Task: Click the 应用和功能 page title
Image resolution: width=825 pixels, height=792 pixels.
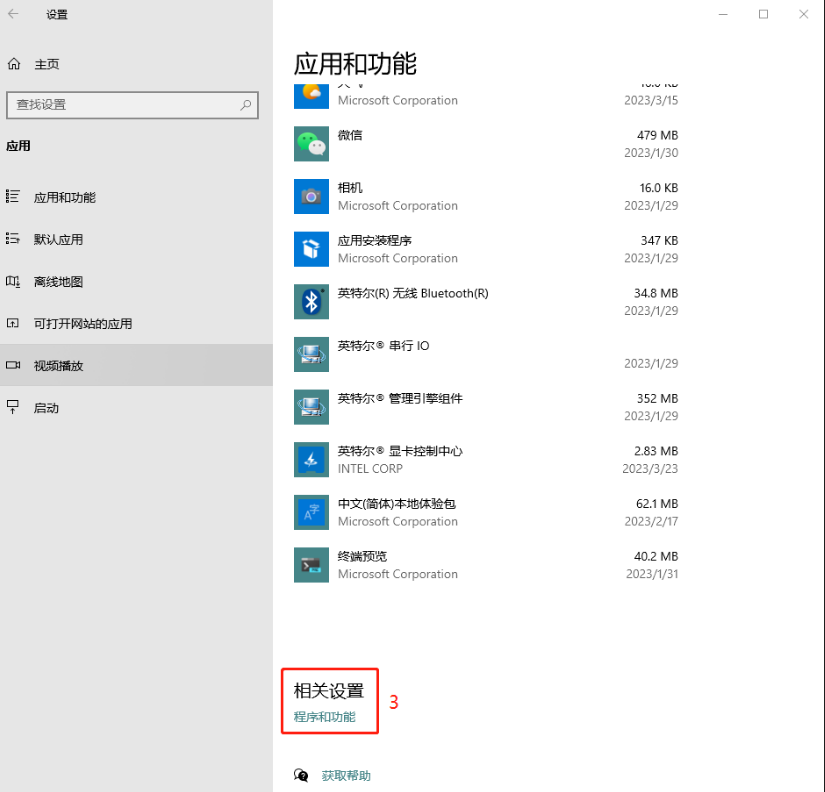Action: pos(355,64)
